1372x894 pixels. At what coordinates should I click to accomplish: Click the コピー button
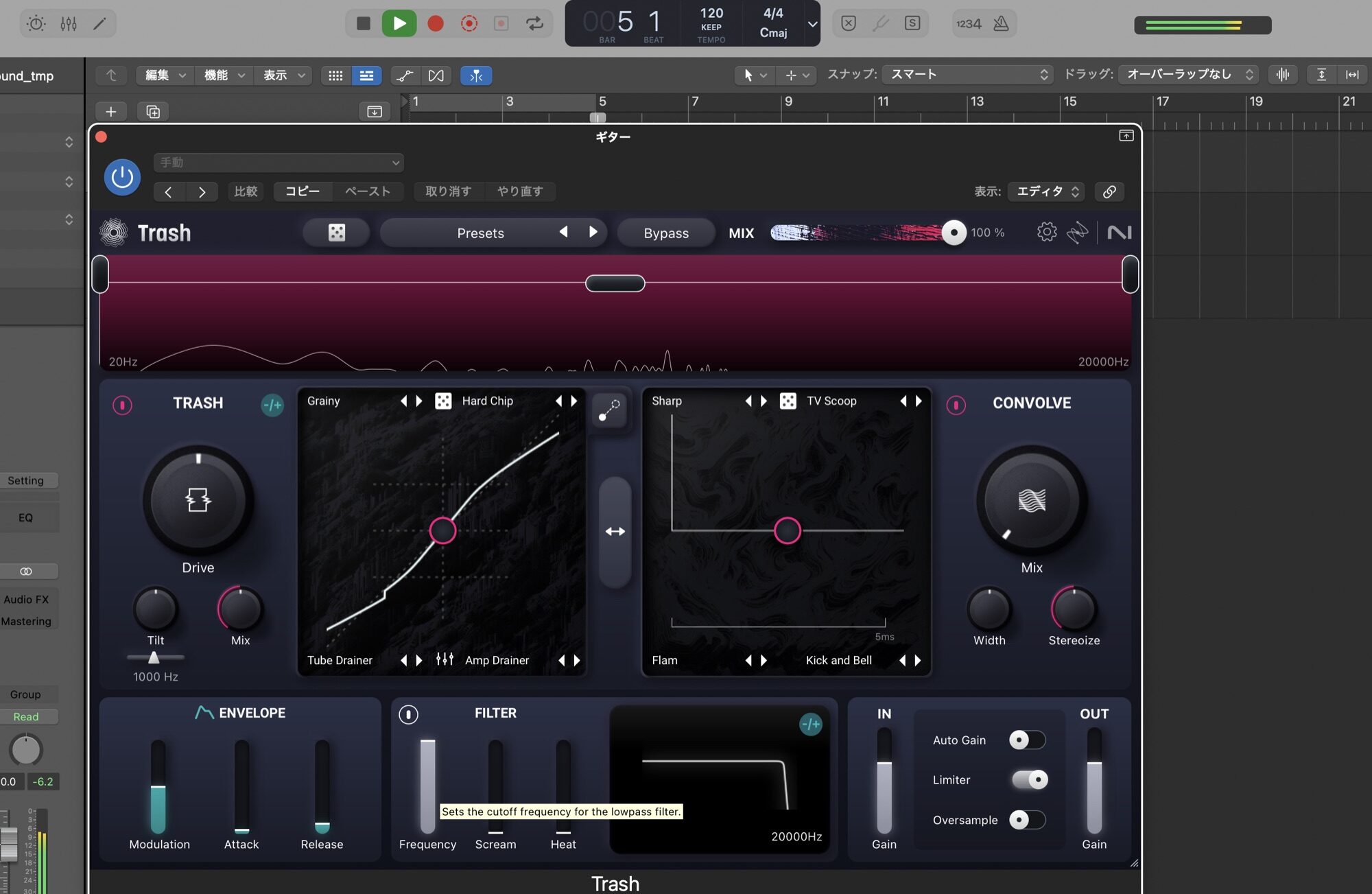[x=303, y=191]
